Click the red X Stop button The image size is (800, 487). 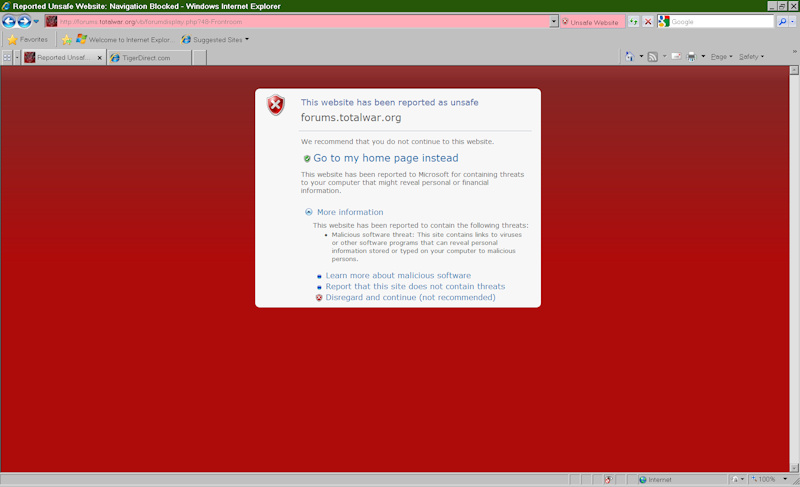click(x=647, y=21)
